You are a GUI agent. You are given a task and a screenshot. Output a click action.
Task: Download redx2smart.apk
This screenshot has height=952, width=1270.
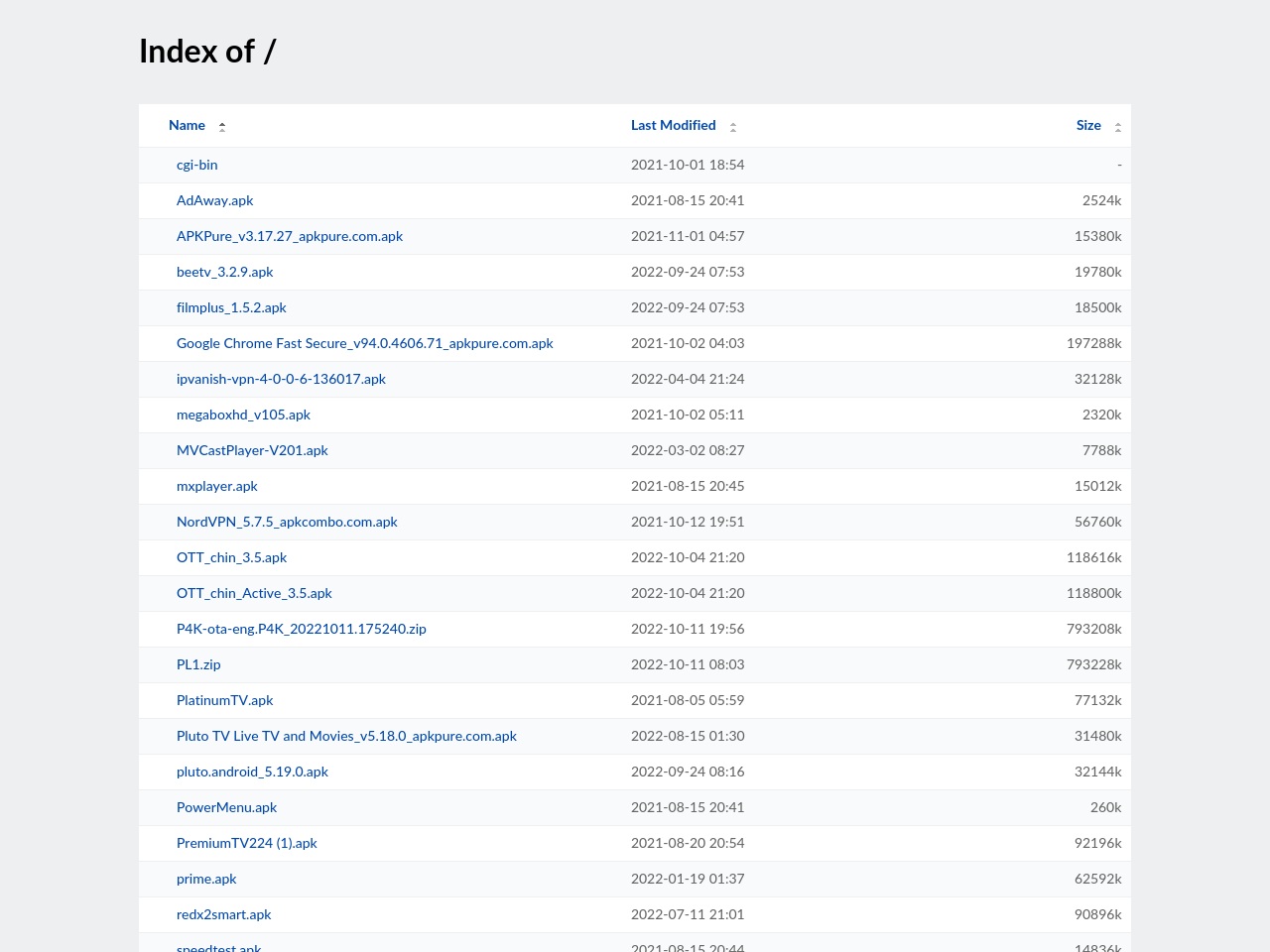pos(223,914)
